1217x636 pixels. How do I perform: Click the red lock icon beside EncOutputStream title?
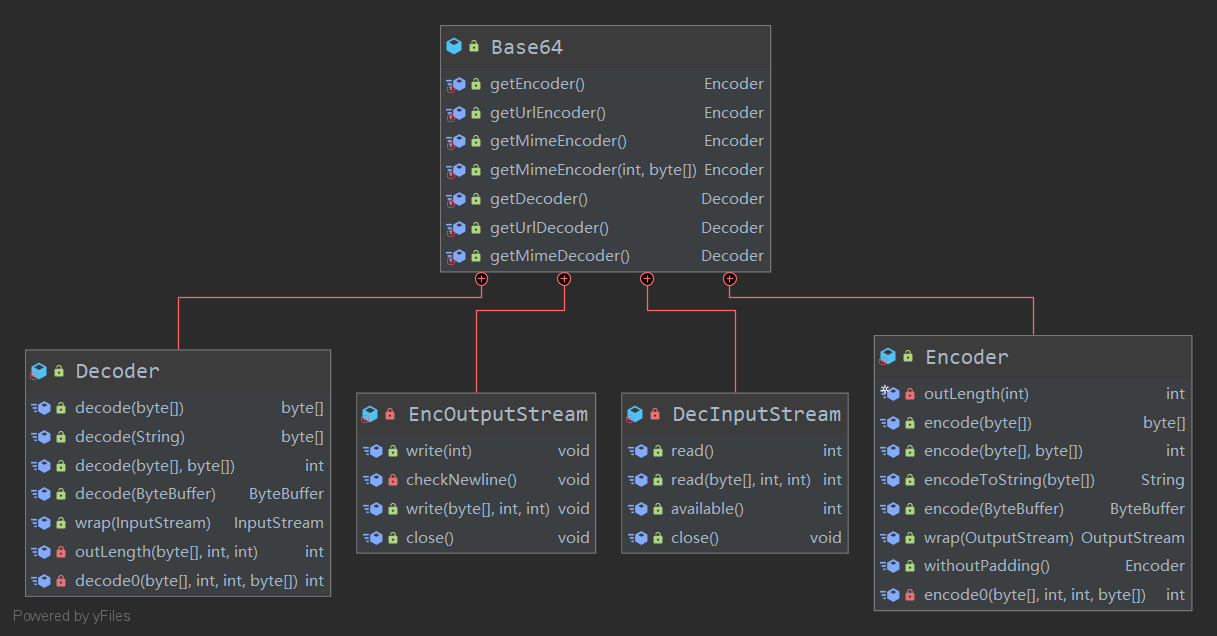point(390,414)
